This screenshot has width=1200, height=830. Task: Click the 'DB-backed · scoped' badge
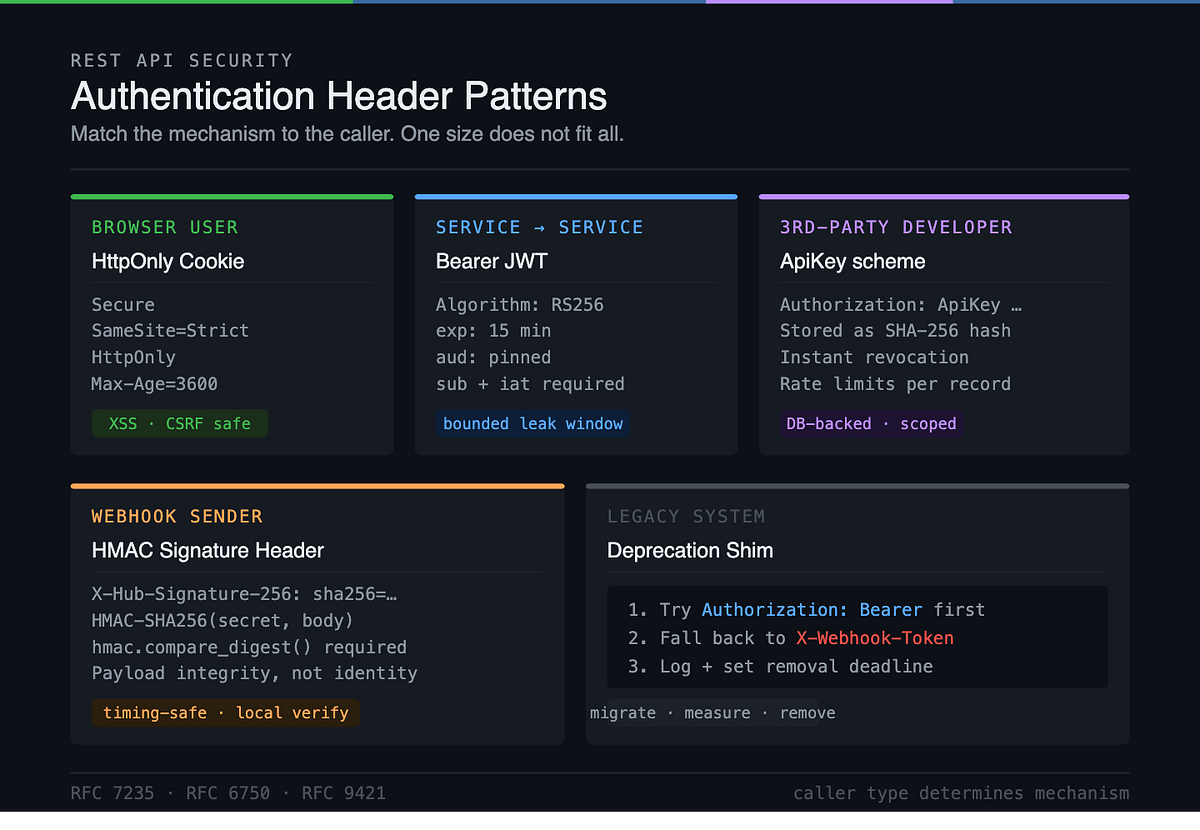[x=872, y=424]
